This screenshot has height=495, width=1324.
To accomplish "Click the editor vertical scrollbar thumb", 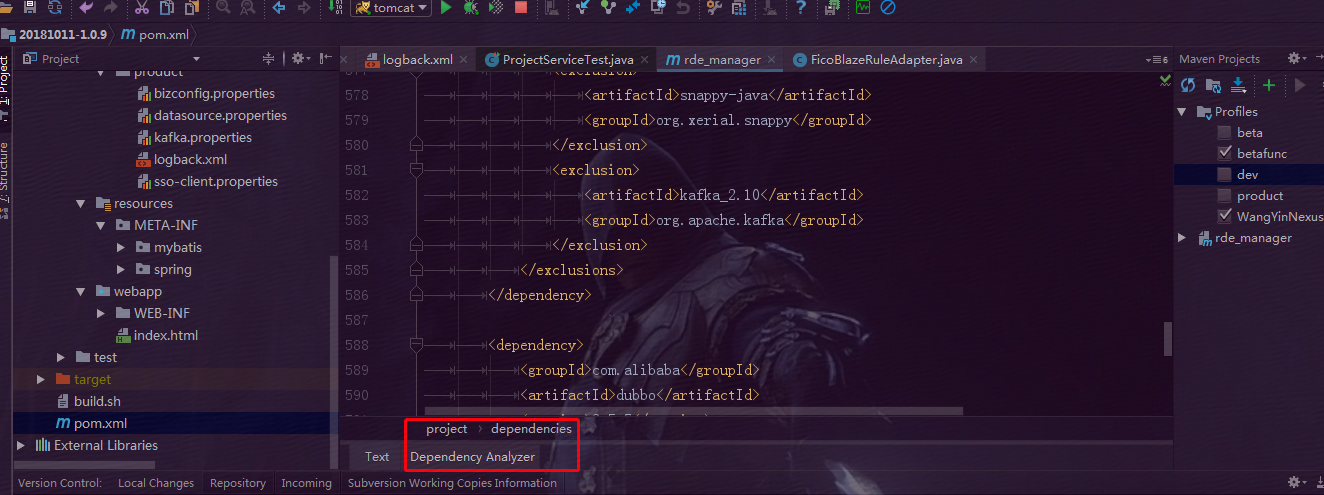I will pos(1168,338).
